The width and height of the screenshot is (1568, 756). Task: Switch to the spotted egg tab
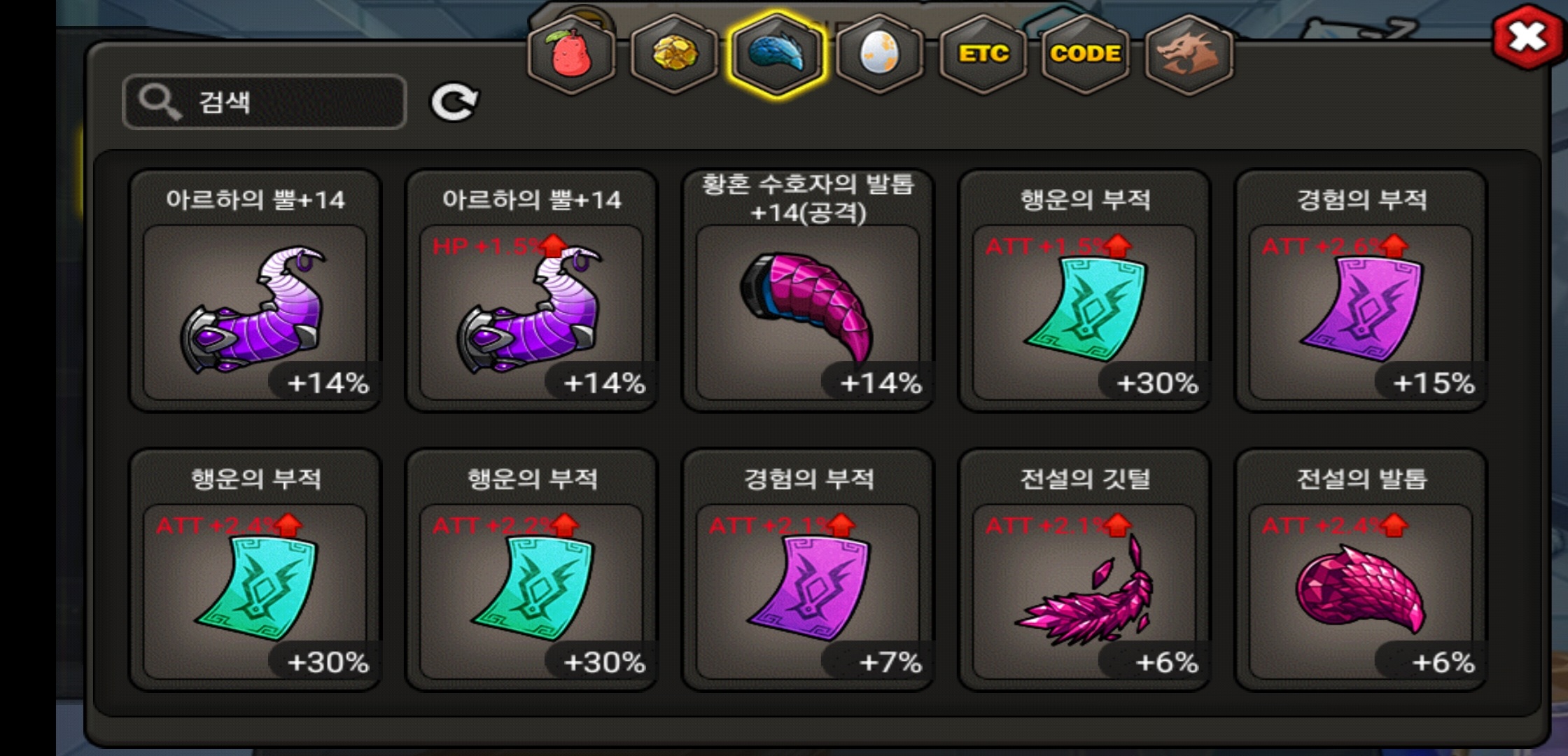[x=880, y=54]
